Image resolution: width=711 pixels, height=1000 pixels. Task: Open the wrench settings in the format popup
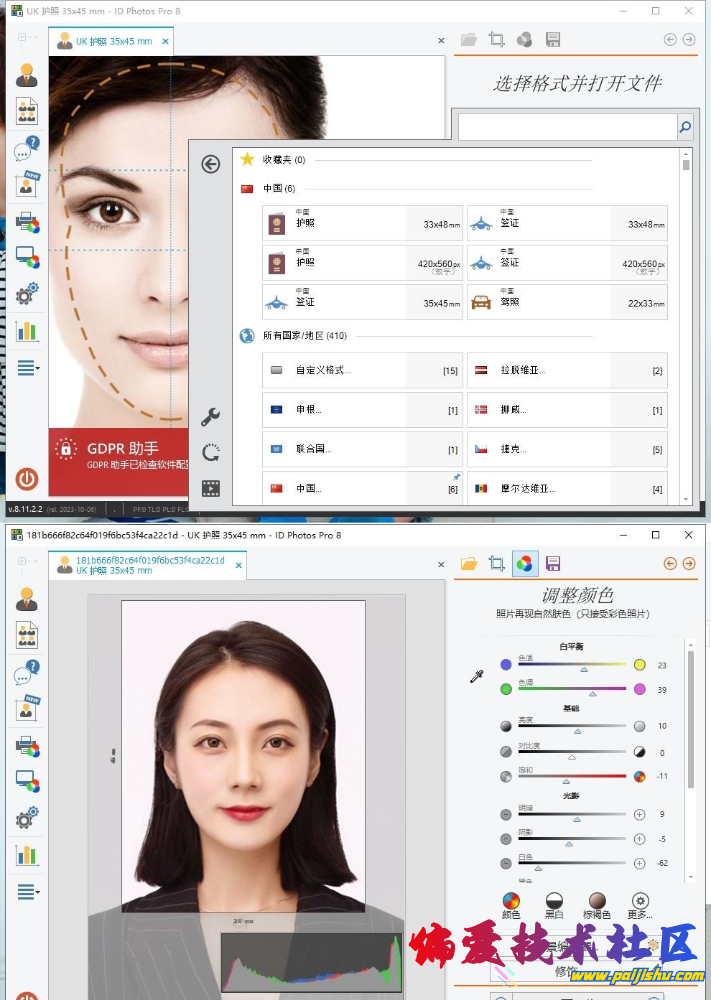210,417
